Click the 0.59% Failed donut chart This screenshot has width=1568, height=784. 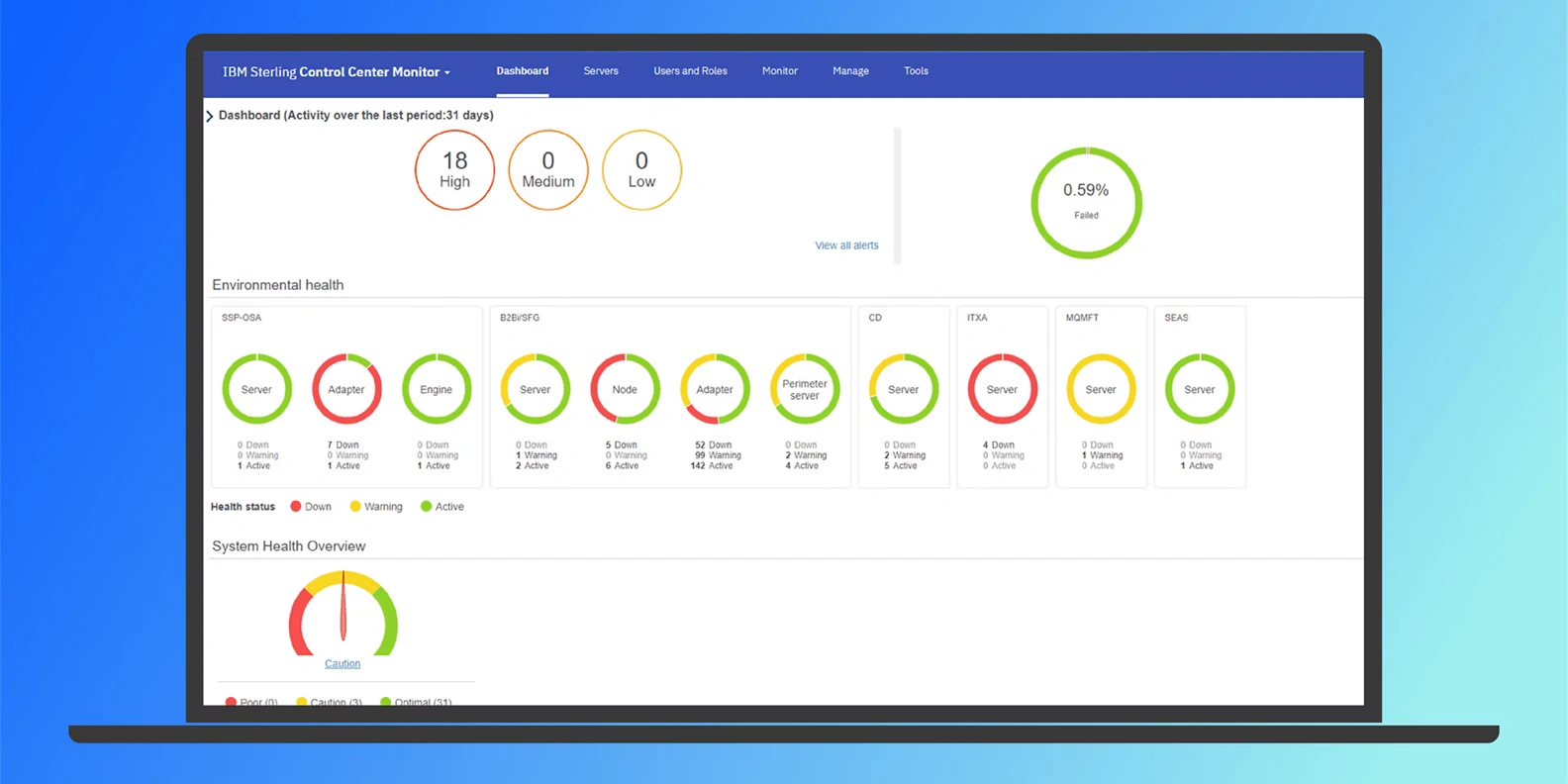(x=1086, y=203)
